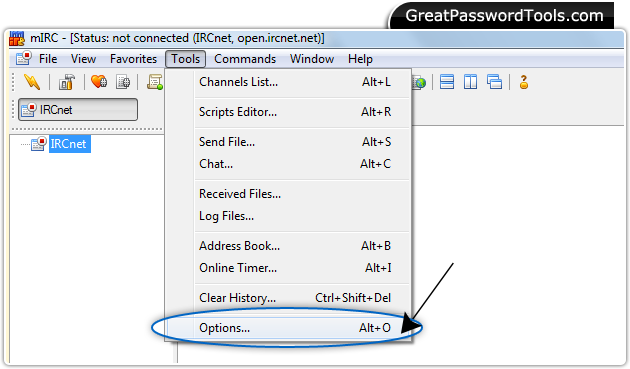Click the Channels List toolbar icon

(x=123, y=82)
